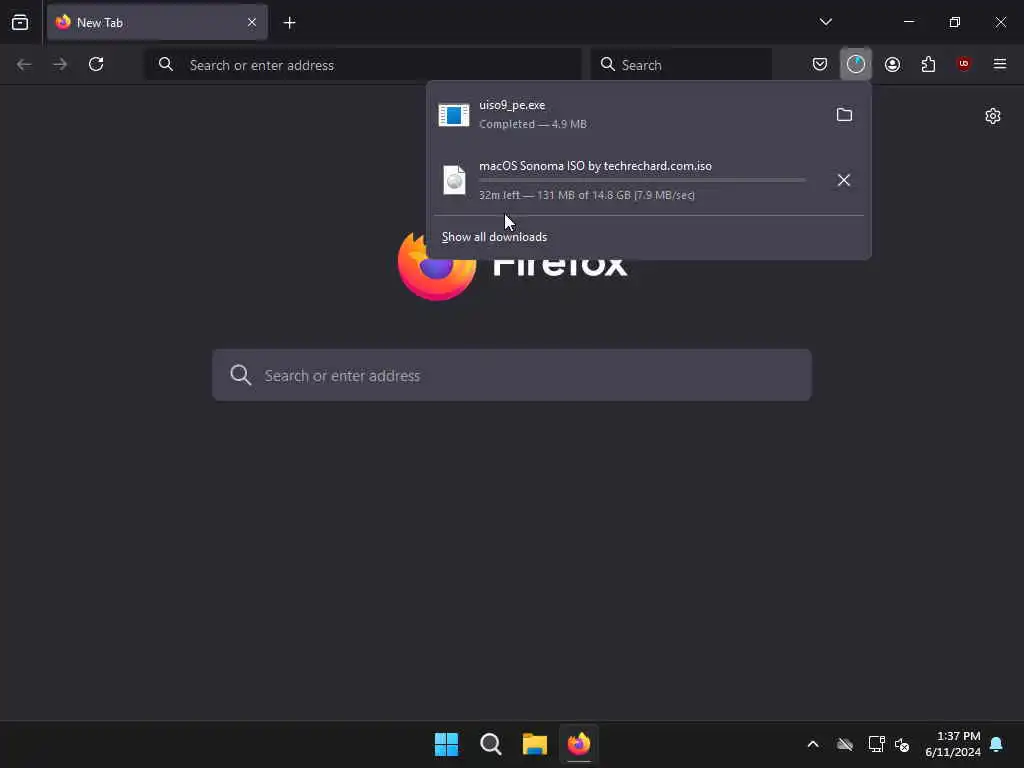The image size is (1024, 768).
Task: Expand the list all tabs chevron
Action: 825,22
